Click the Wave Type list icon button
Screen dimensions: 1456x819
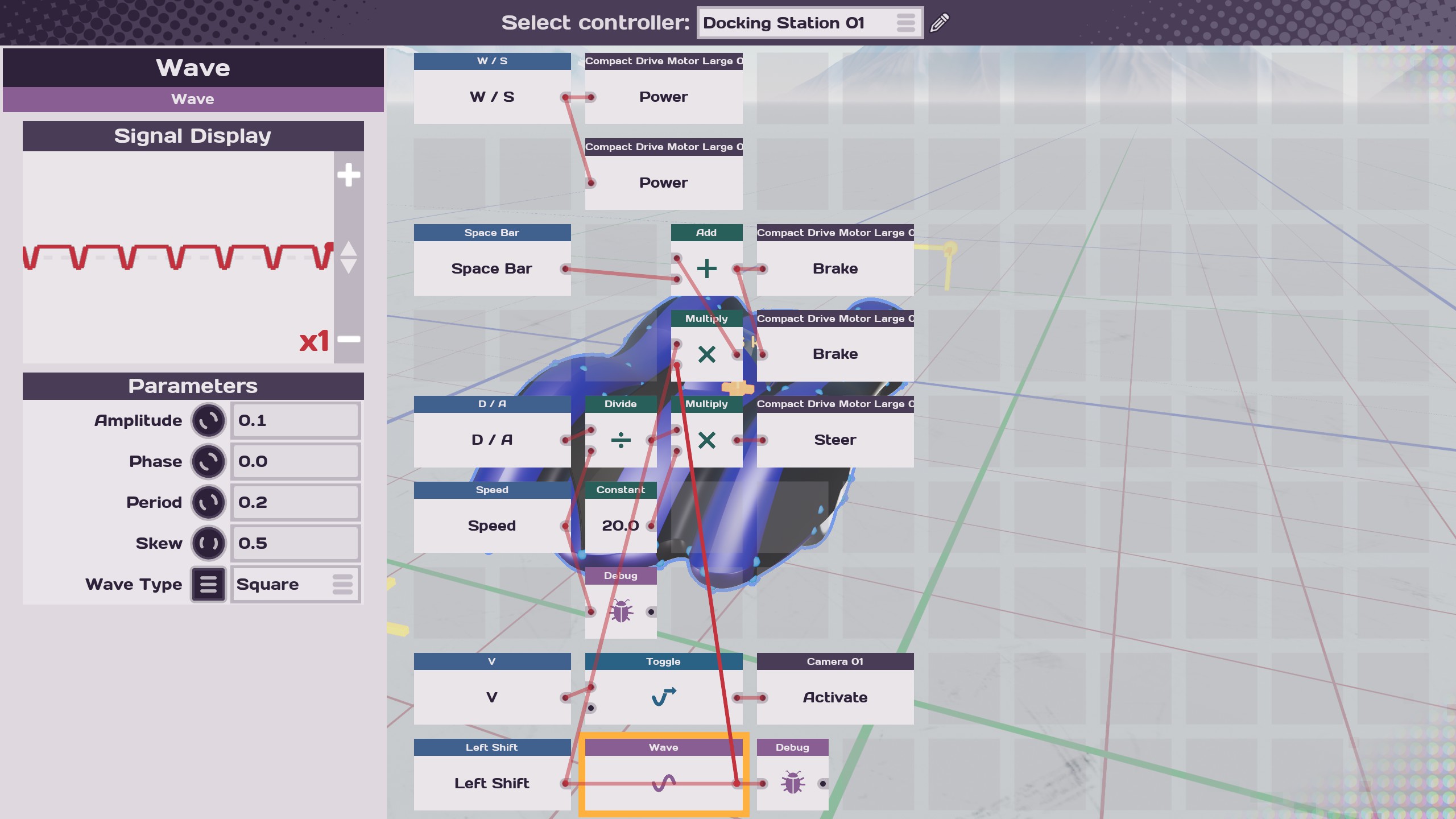click(208, 584)
